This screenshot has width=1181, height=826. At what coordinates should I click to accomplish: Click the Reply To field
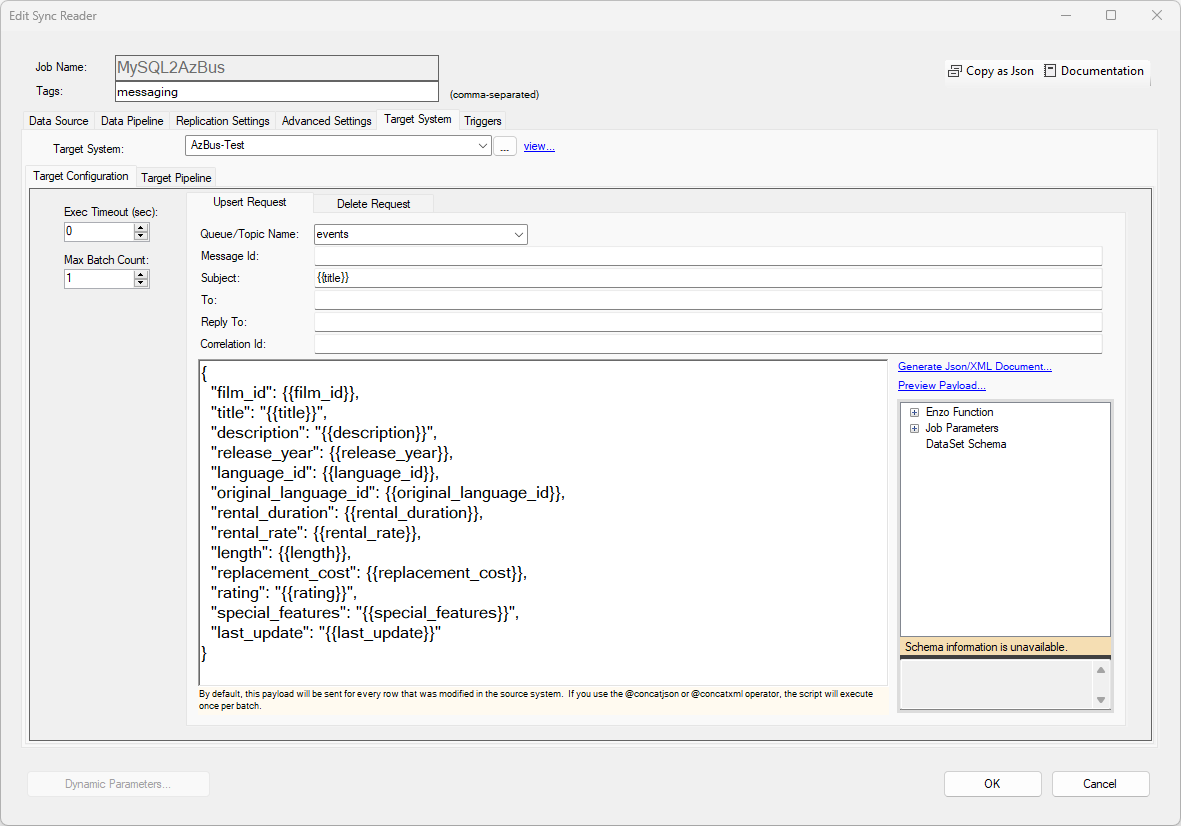(708, 322)
